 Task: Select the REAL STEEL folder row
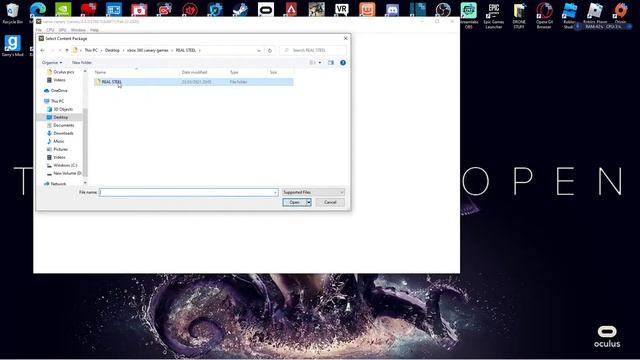pyautogui.click(x=193, y=82)
